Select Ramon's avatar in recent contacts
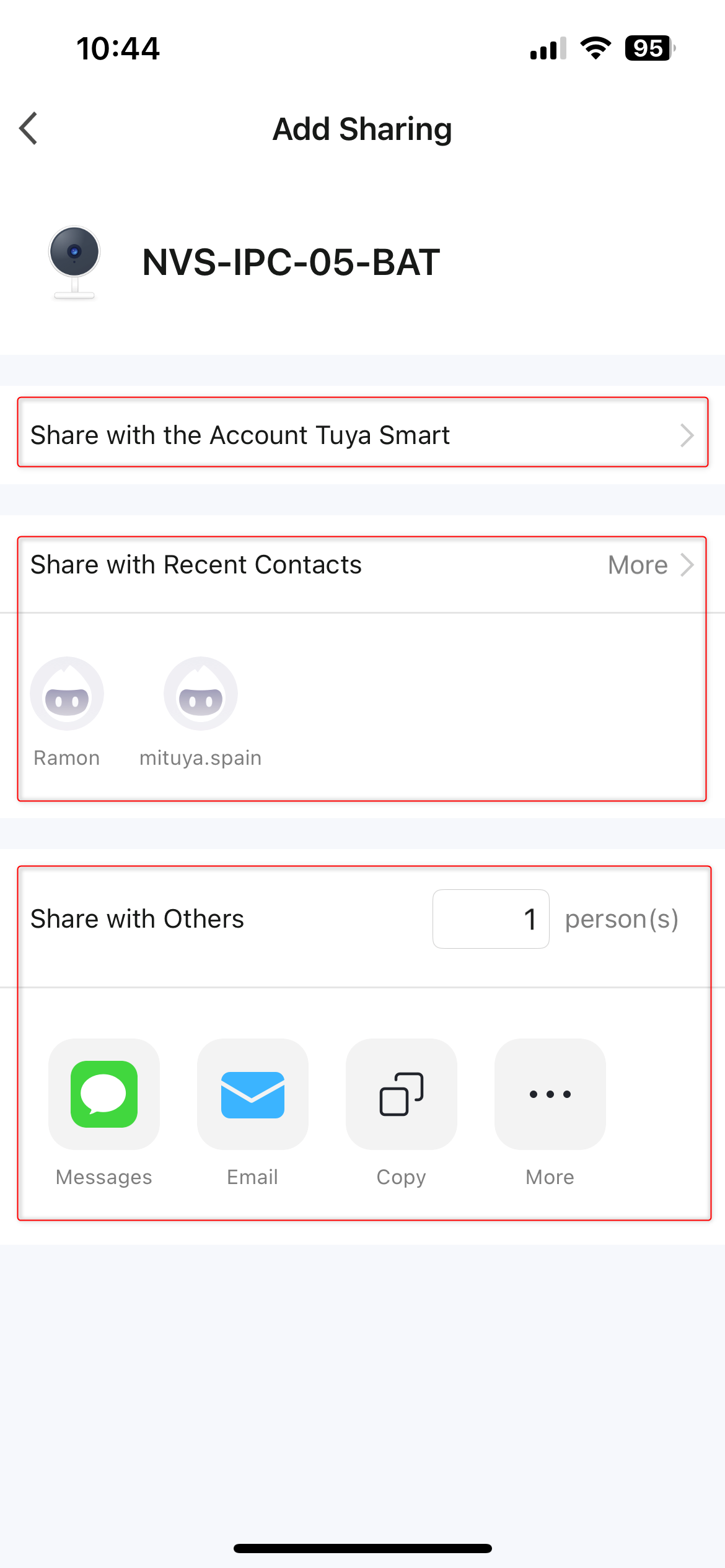725x1568 pixels. pyautogui.click(x=67, y=694)
